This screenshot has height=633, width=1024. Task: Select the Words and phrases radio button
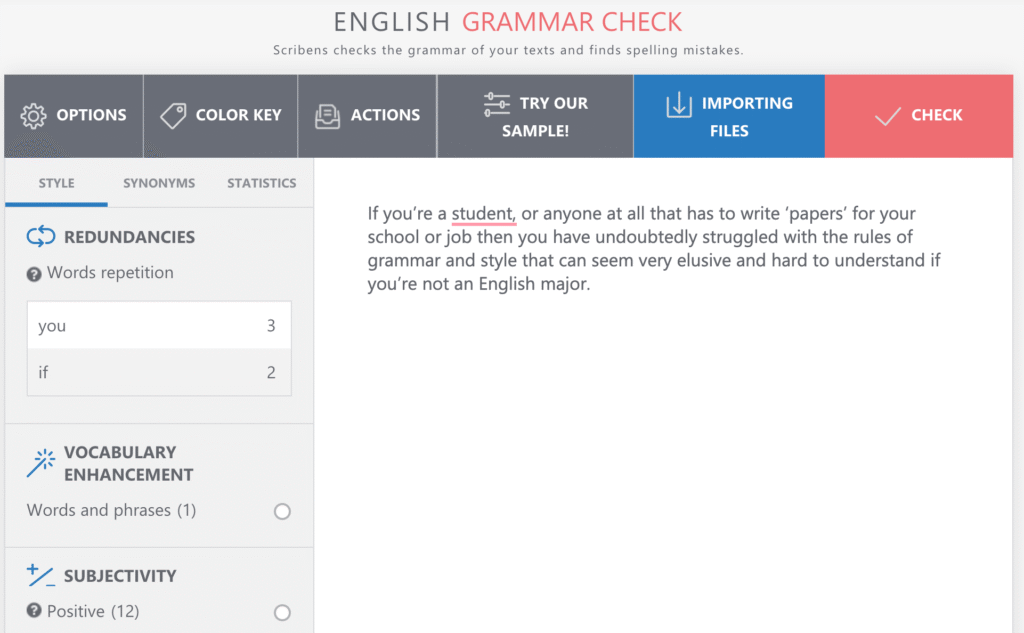(282, 511)
